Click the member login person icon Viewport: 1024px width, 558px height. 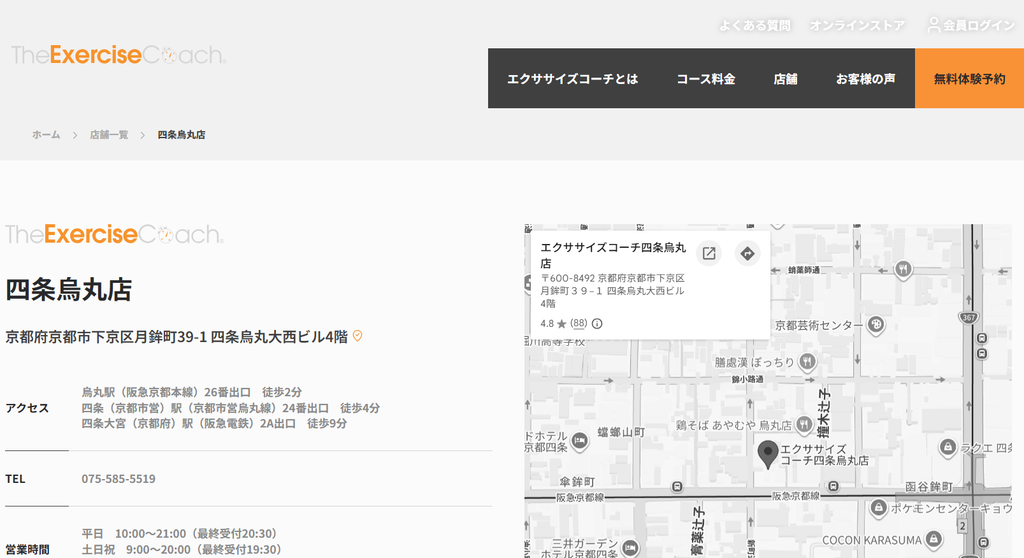tap(934, 25)
